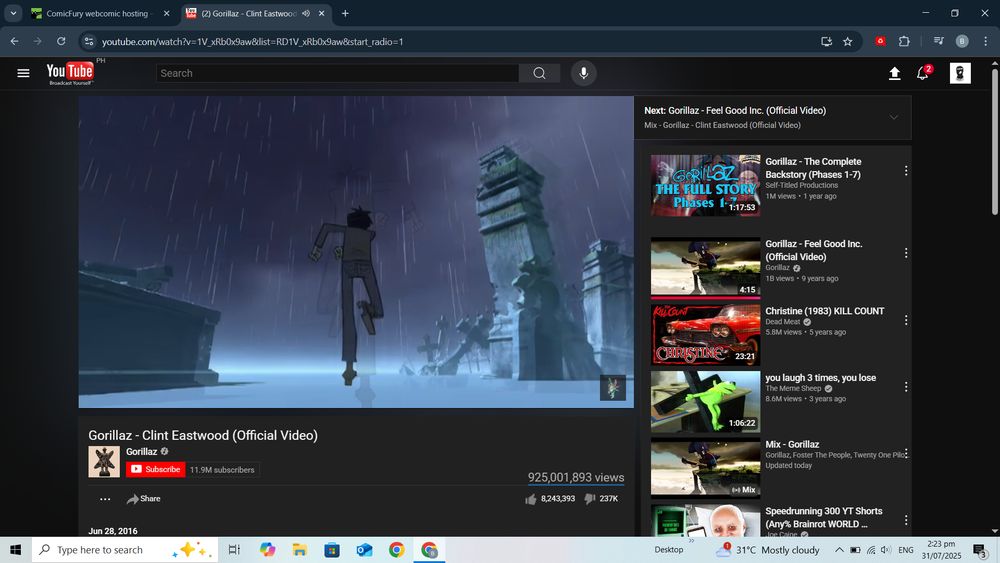Open the 'Mix - Gorillaz' playlist title

click(792, 444)
